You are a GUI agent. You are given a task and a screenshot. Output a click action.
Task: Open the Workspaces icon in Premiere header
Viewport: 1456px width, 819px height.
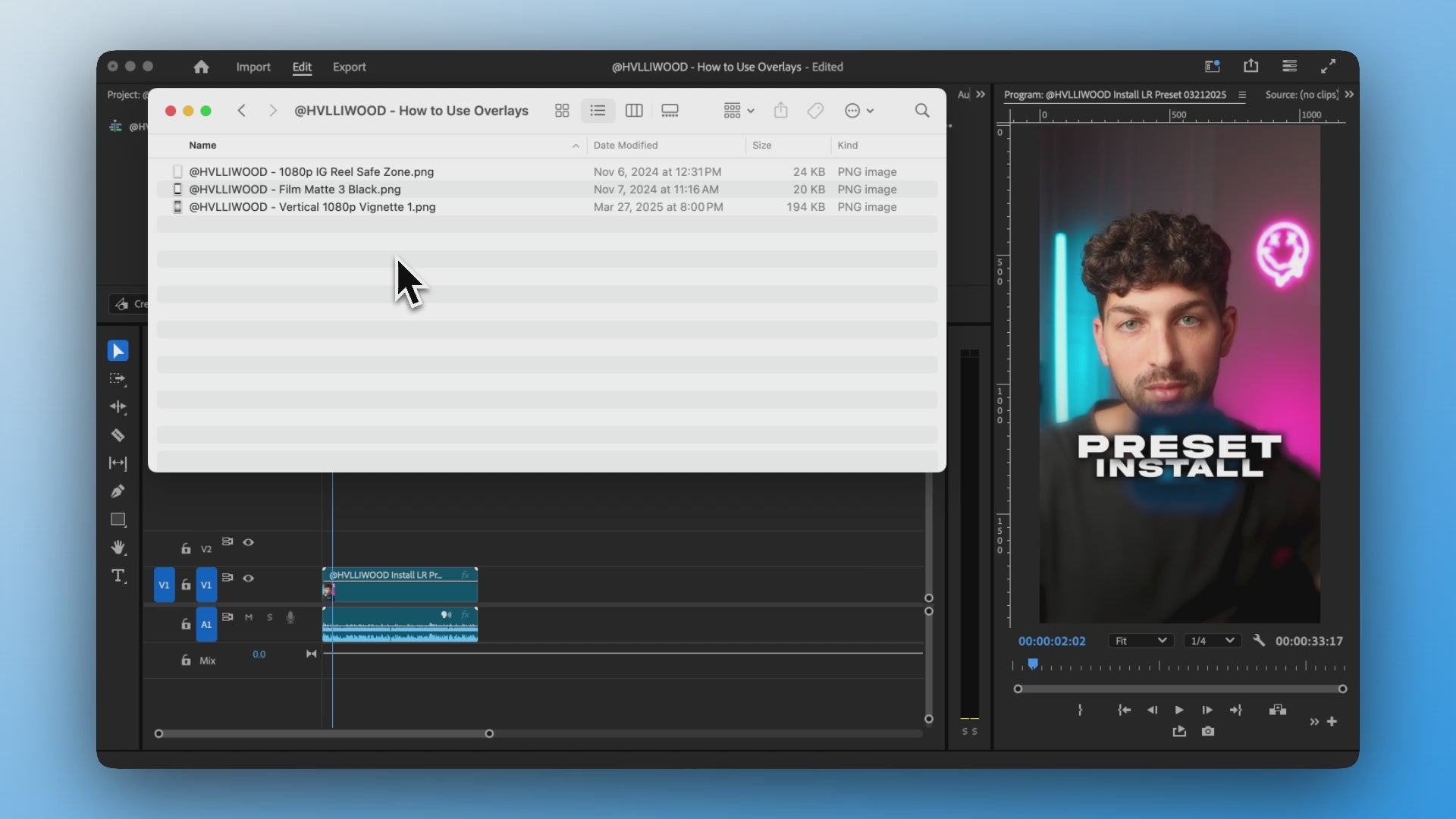tap(1213, 67)
